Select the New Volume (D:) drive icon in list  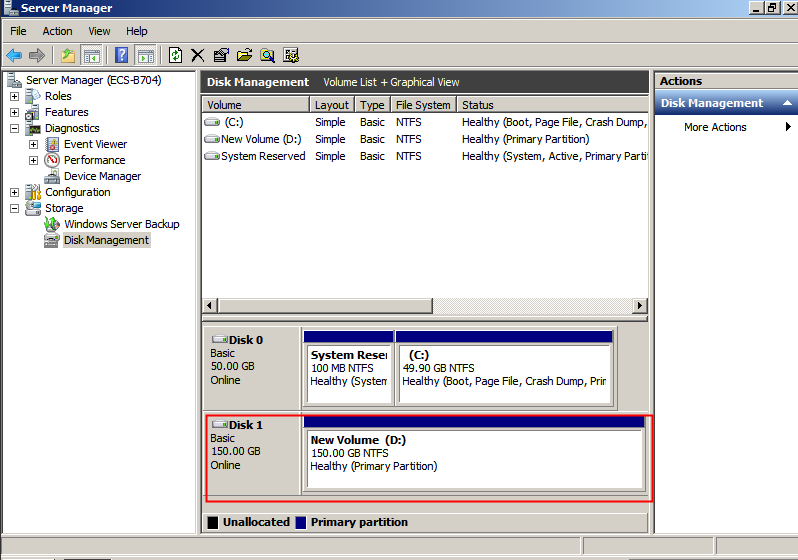tap(212, 139)
